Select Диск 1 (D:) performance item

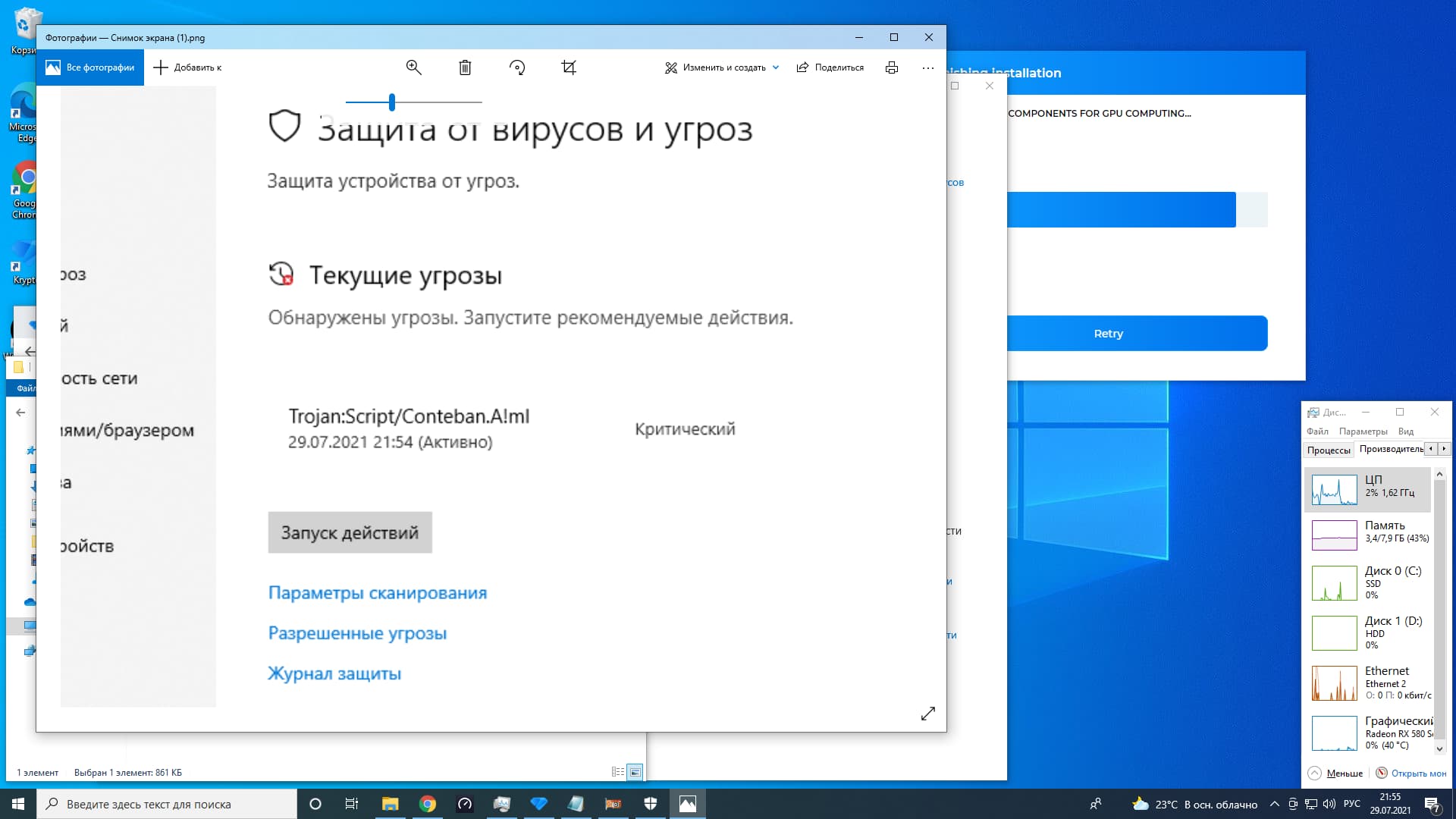pos(1367,632)
